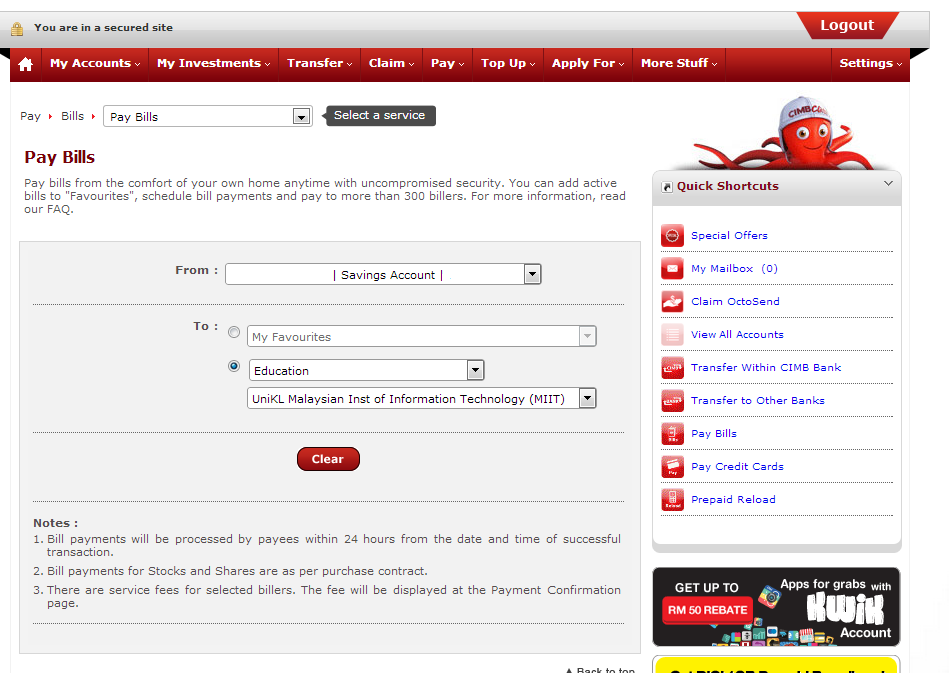
Task: Click the Transfer Within CIMB Bank icon
Action: coord(672,367)
